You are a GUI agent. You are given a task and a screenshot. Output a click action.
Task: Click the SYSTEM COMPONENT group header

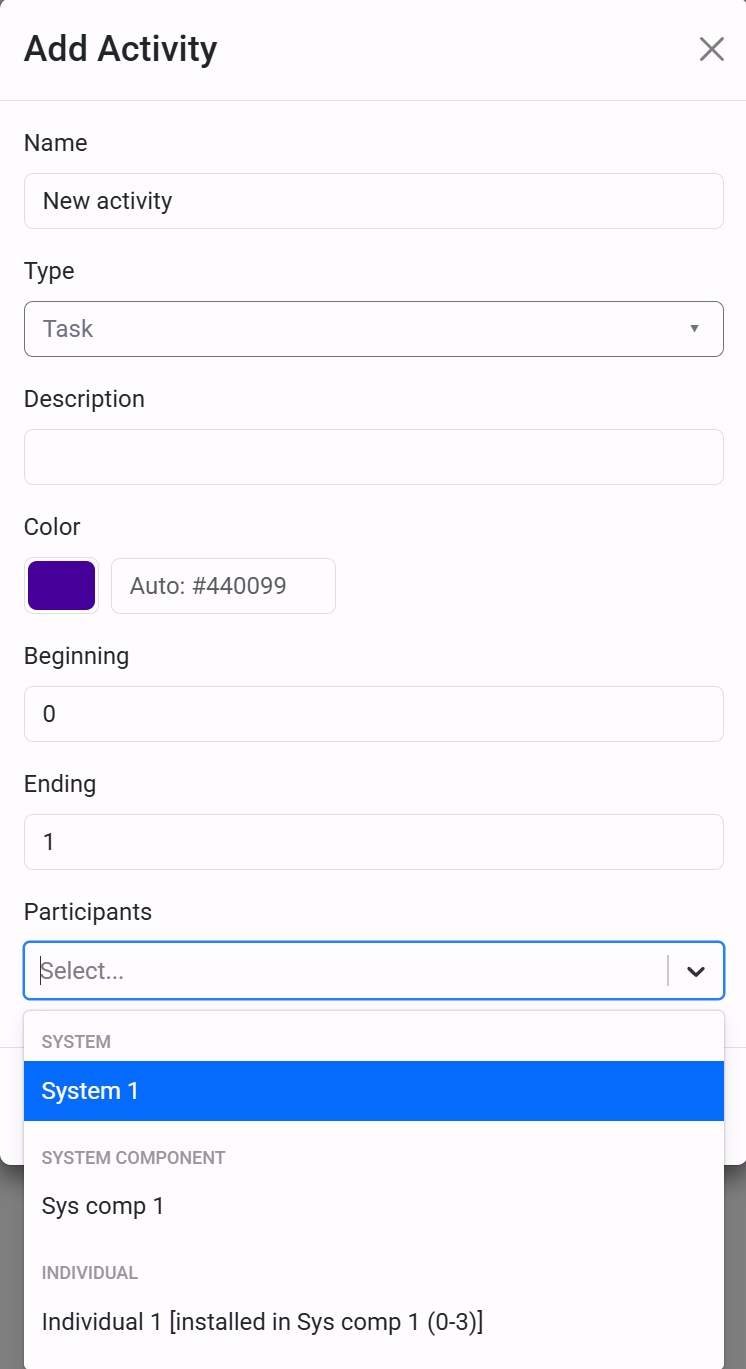tap(133, 1157)
